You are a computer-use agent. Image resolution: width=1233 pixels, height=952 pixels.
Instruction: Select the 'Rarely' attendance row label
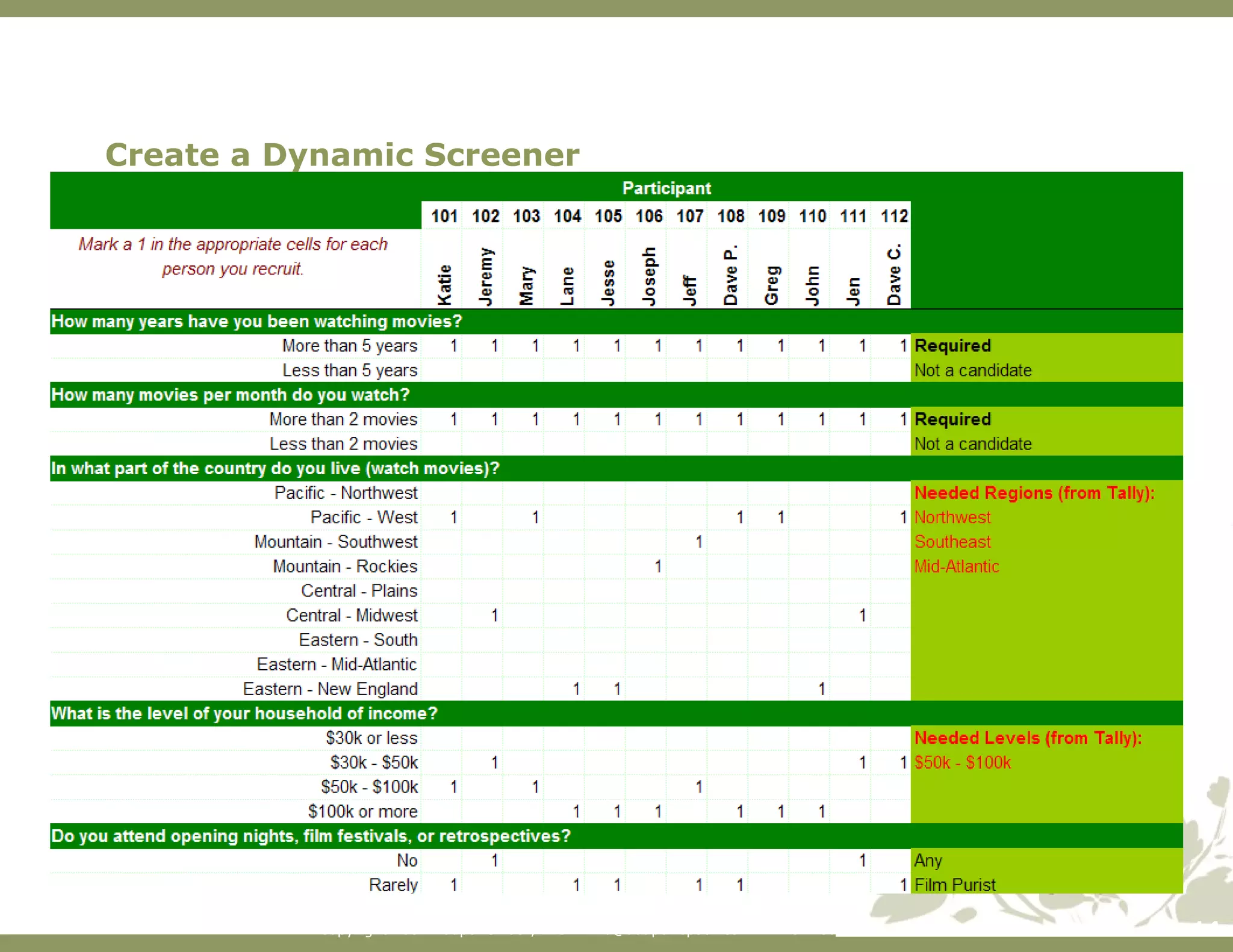click(393, 885)
